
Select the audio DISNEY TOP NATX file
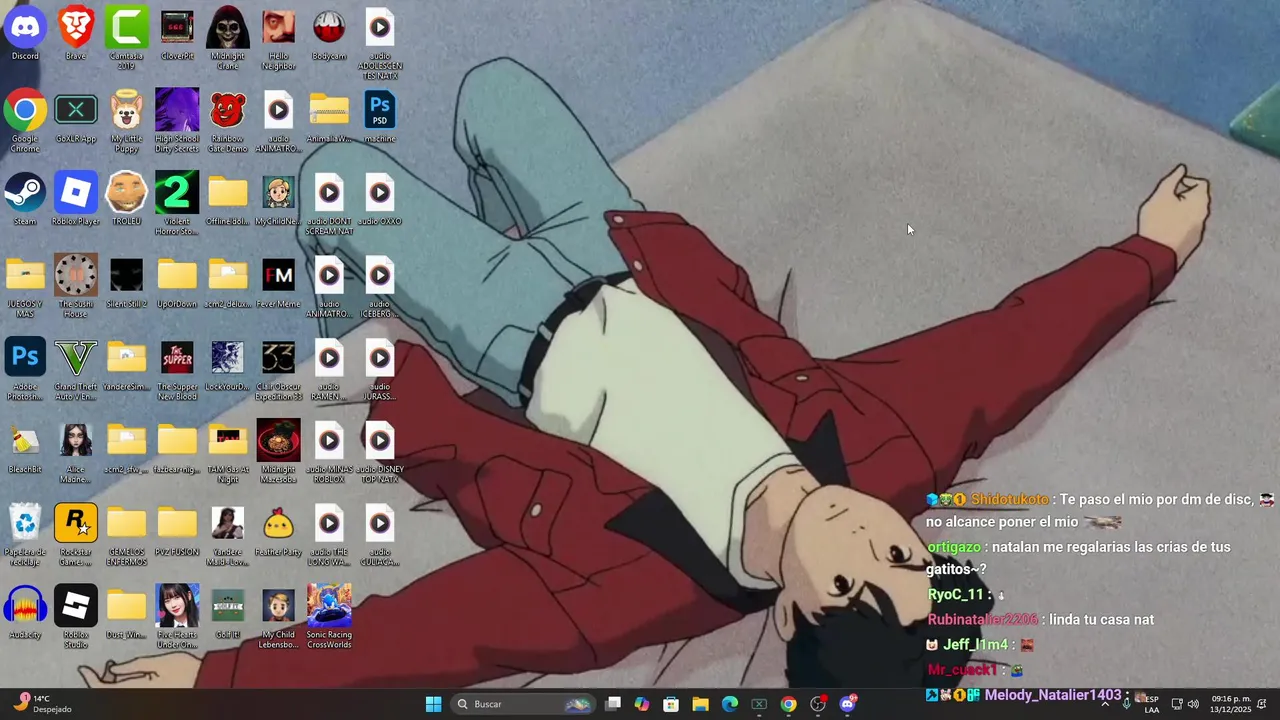click(379, 452)
